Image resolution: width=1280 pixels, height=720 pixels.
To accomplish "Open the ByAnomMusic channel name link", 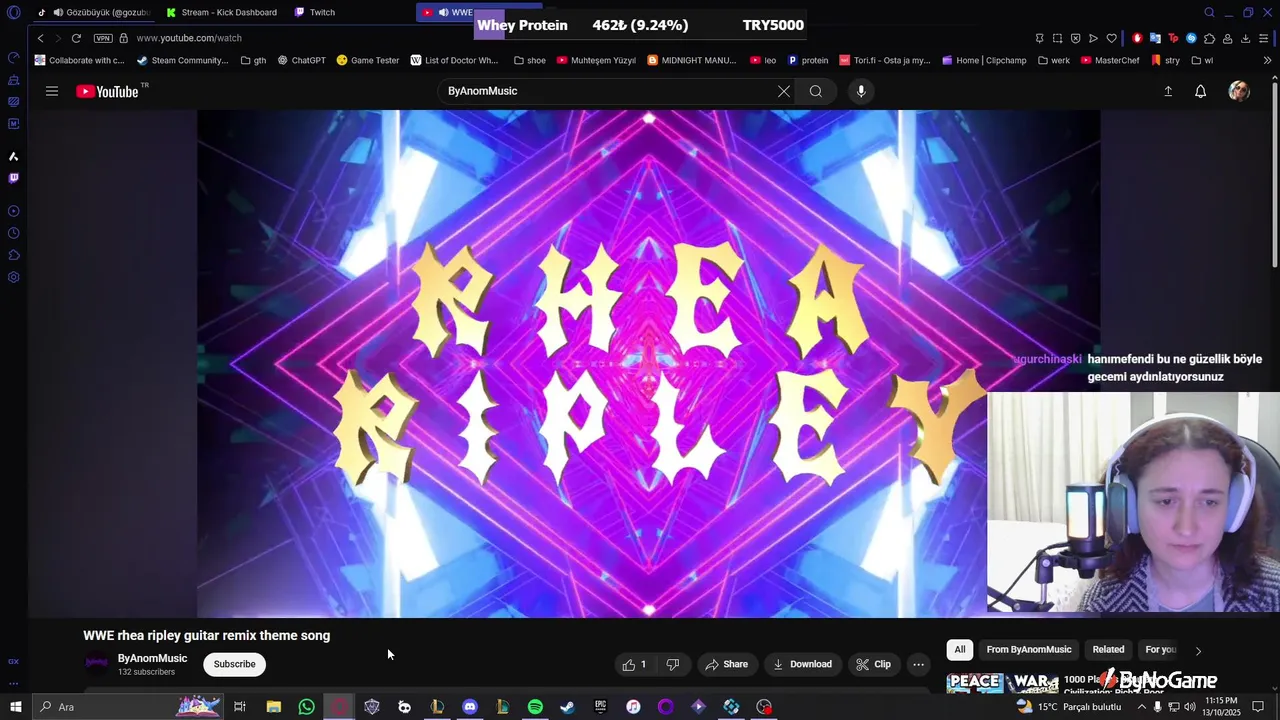I will pyautogui.click(x=152, y=658).
